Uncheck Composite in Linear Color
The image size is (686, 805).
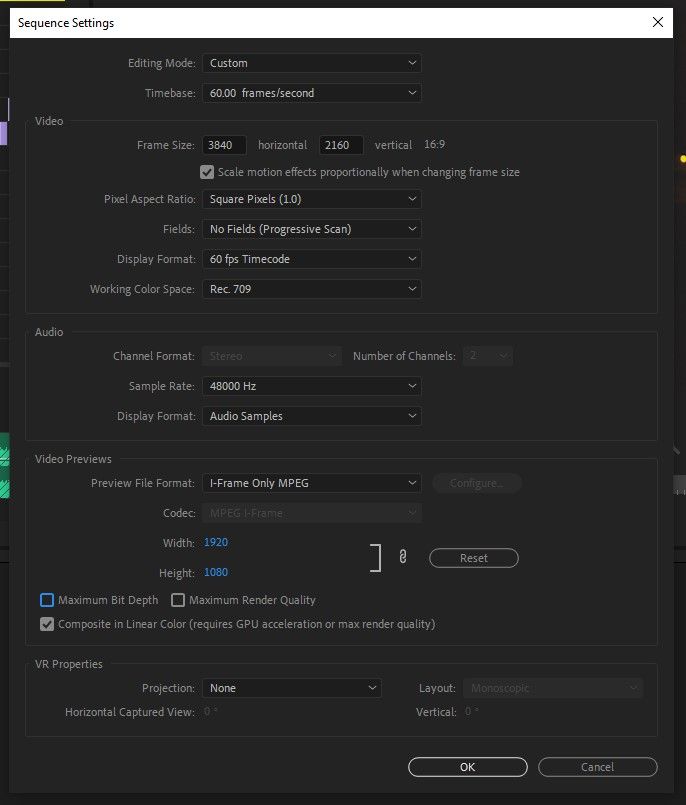coord(47,624)
